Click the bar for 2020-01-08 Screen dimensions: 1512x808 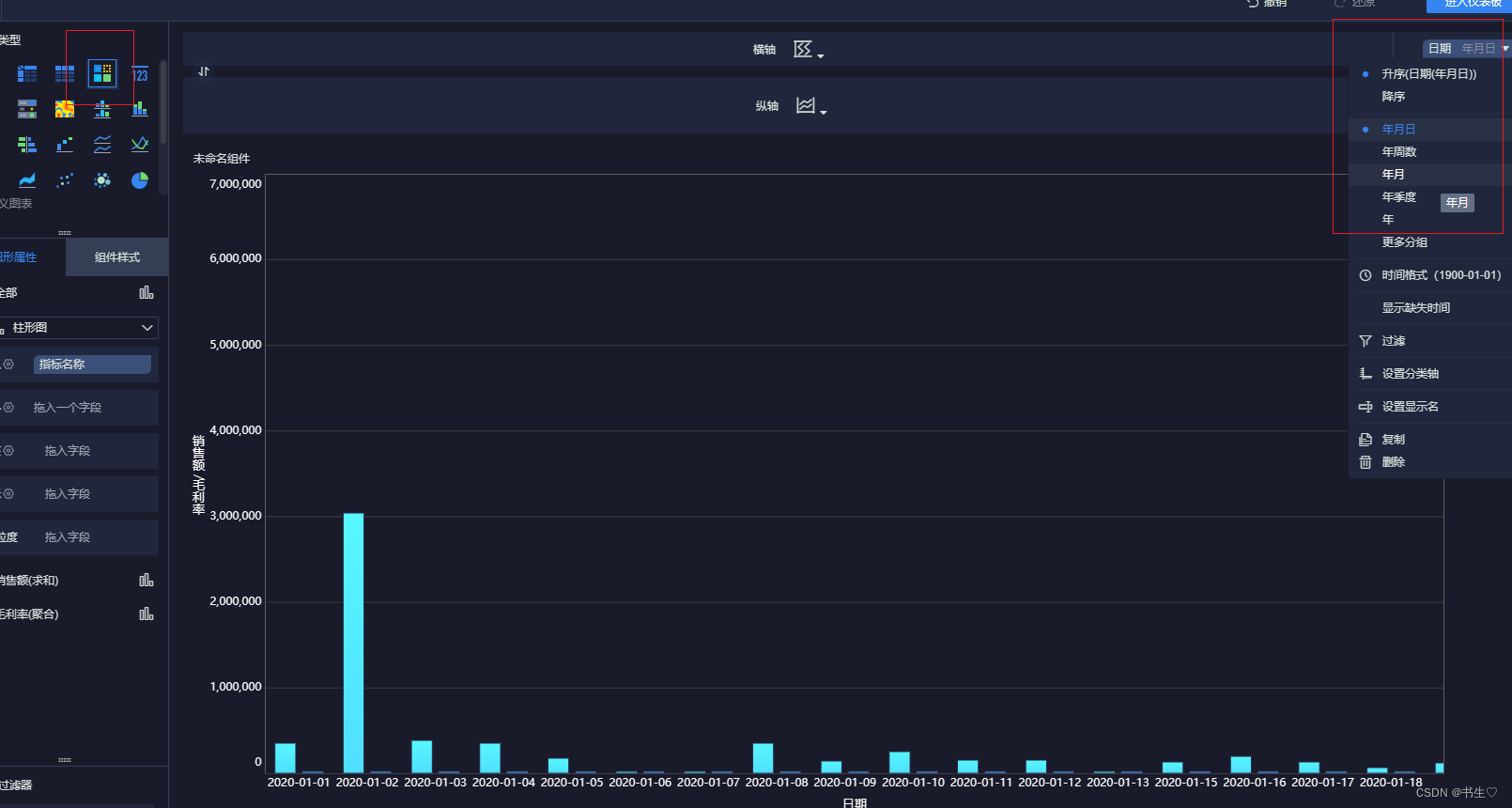(x=763, y=758)
